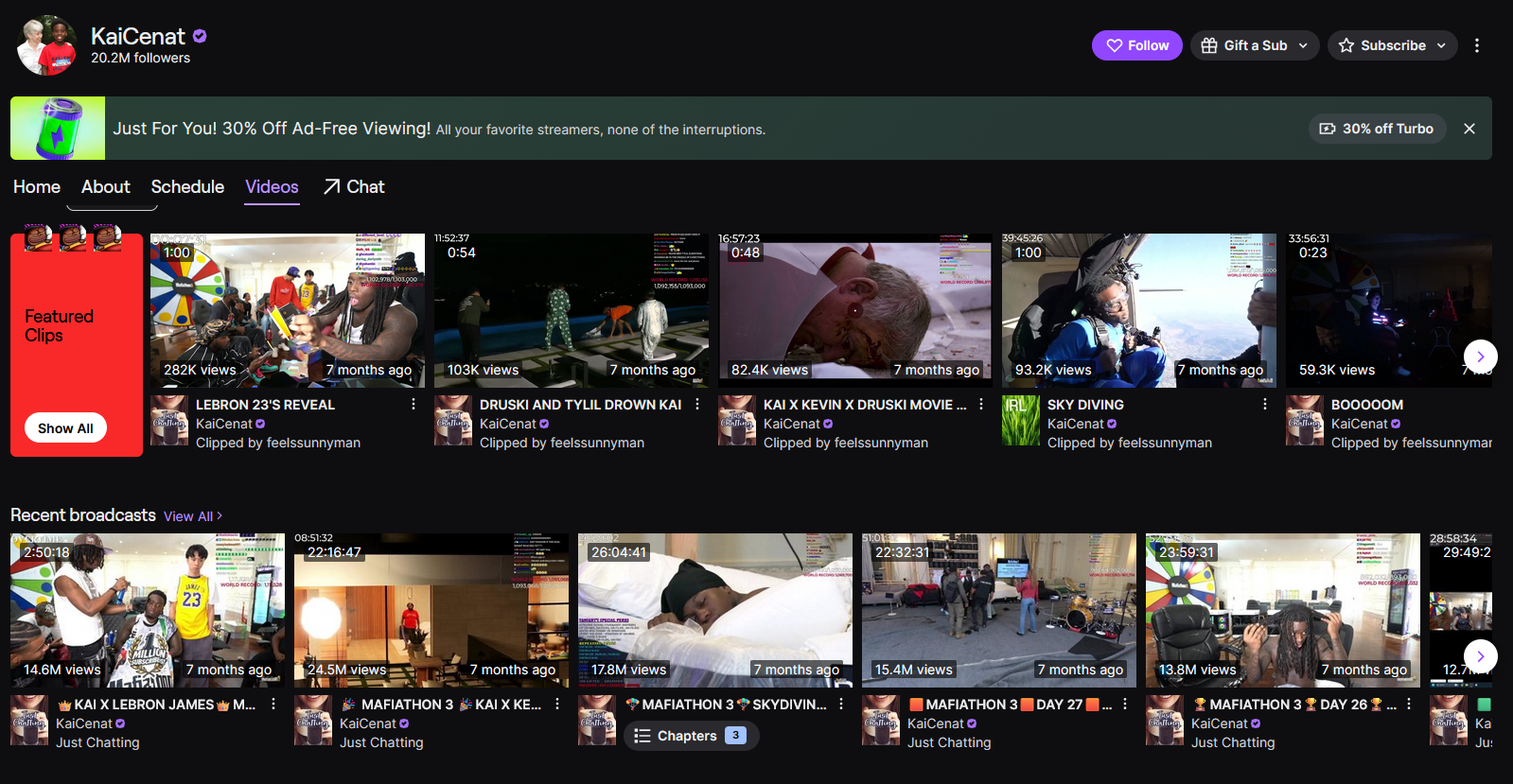This screenshot has height=784, width=1513.
Task: Follow the KaiCenat channel
Action: click(1137, 45)
